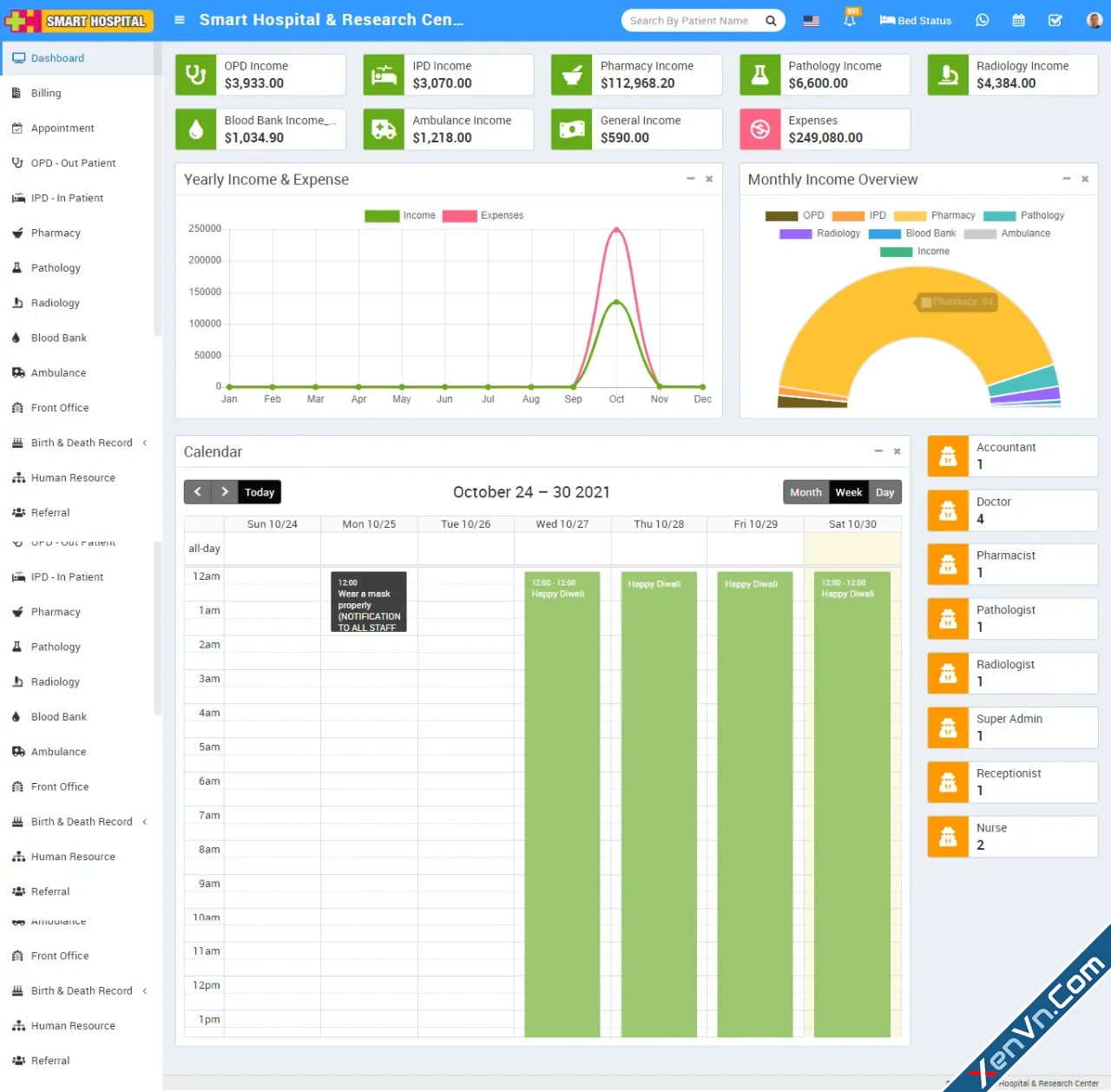The height and width of the screenshot is (1092, 1111).
Task: Toggle the Radiology legend in the donut chart
Action: click(x=819, y=233)
